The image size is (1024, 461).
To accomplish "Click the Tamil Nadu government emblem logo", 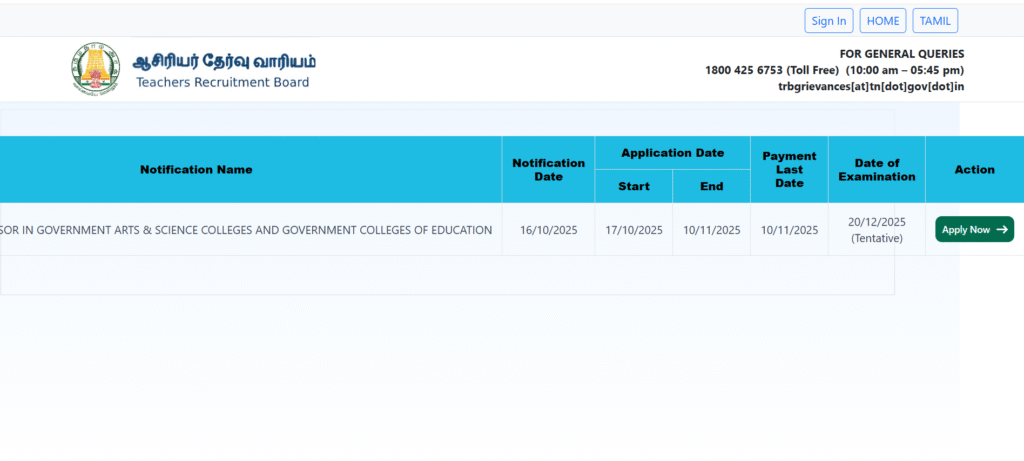I will tap(95, 68).
